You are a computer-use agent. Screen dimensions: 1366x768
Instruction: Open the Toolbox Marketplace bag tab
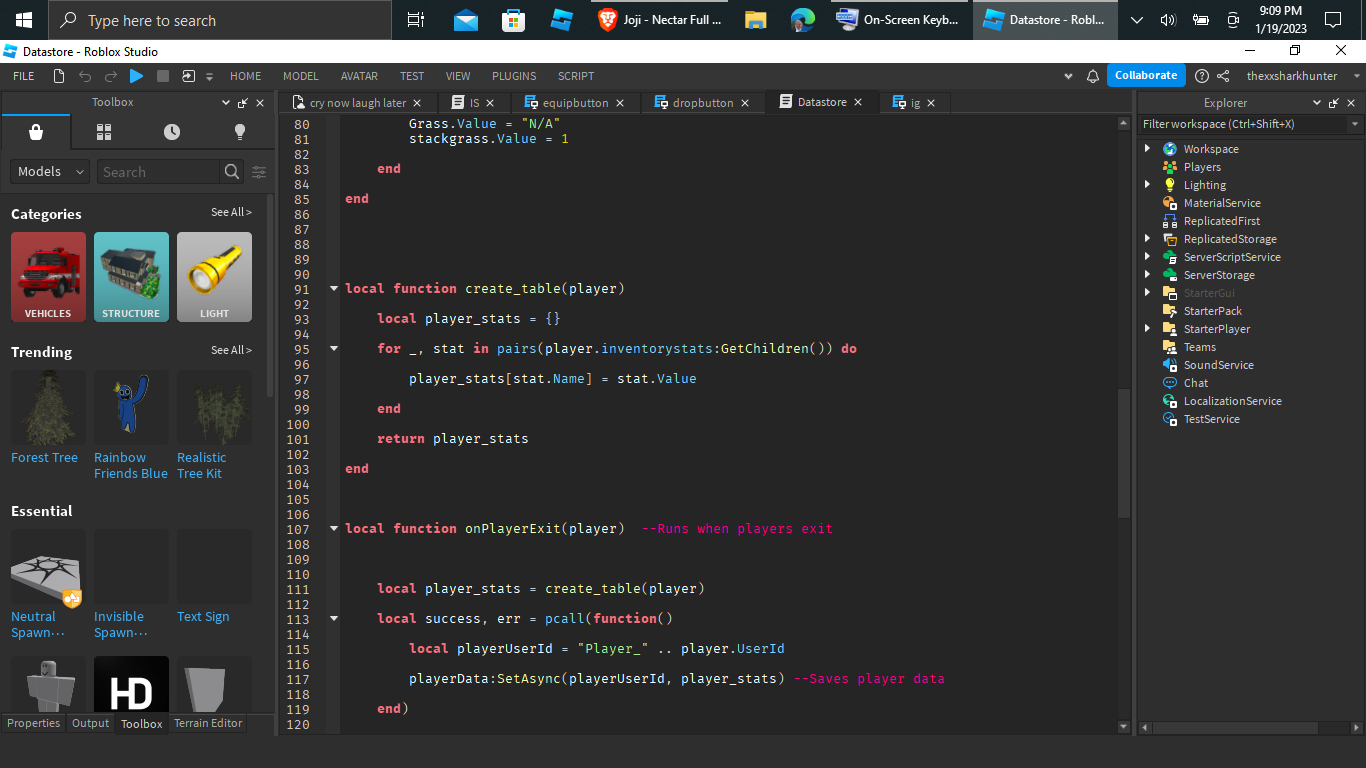[36, 132]
